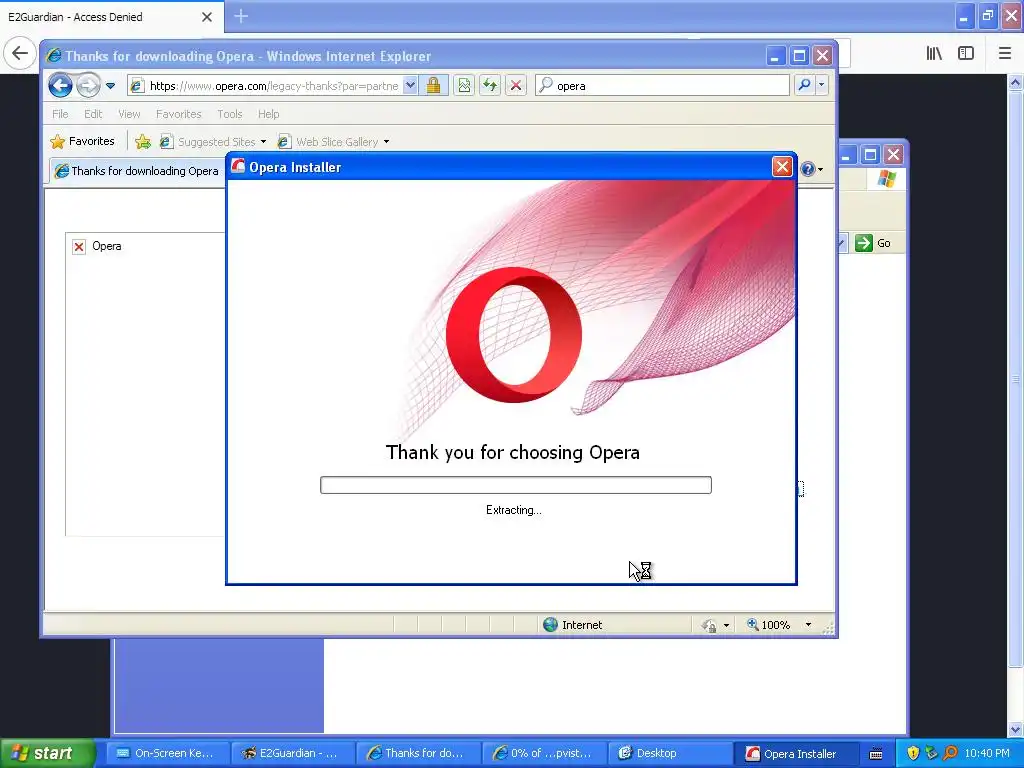
Task: Select the E2Guardian - Access Denied browser tab
Action: [111, 17]
